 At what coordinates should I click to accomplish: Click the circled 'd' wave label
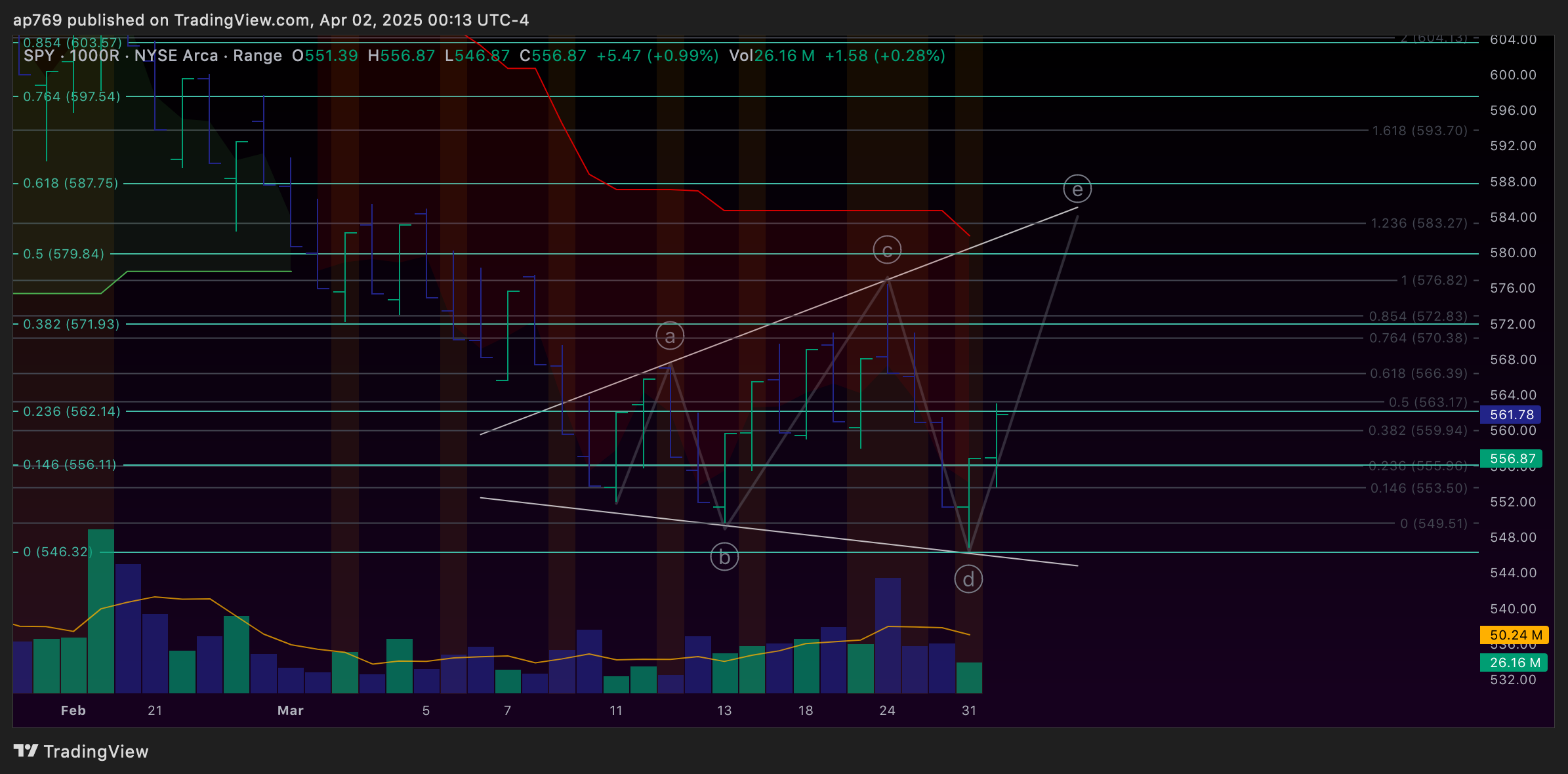[x=968, y=579]
